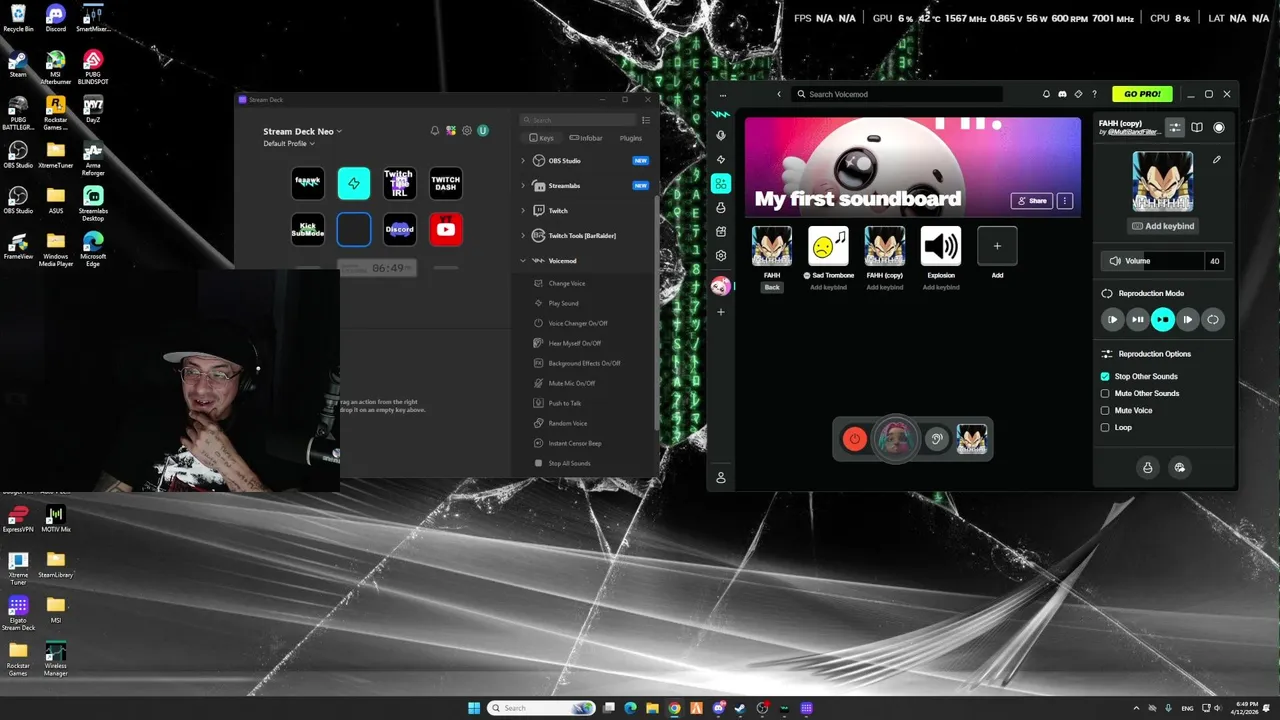Open soundboard three-dot options menu
Viewport: 1280px width, 720px height.
[x=1065, y=201]
